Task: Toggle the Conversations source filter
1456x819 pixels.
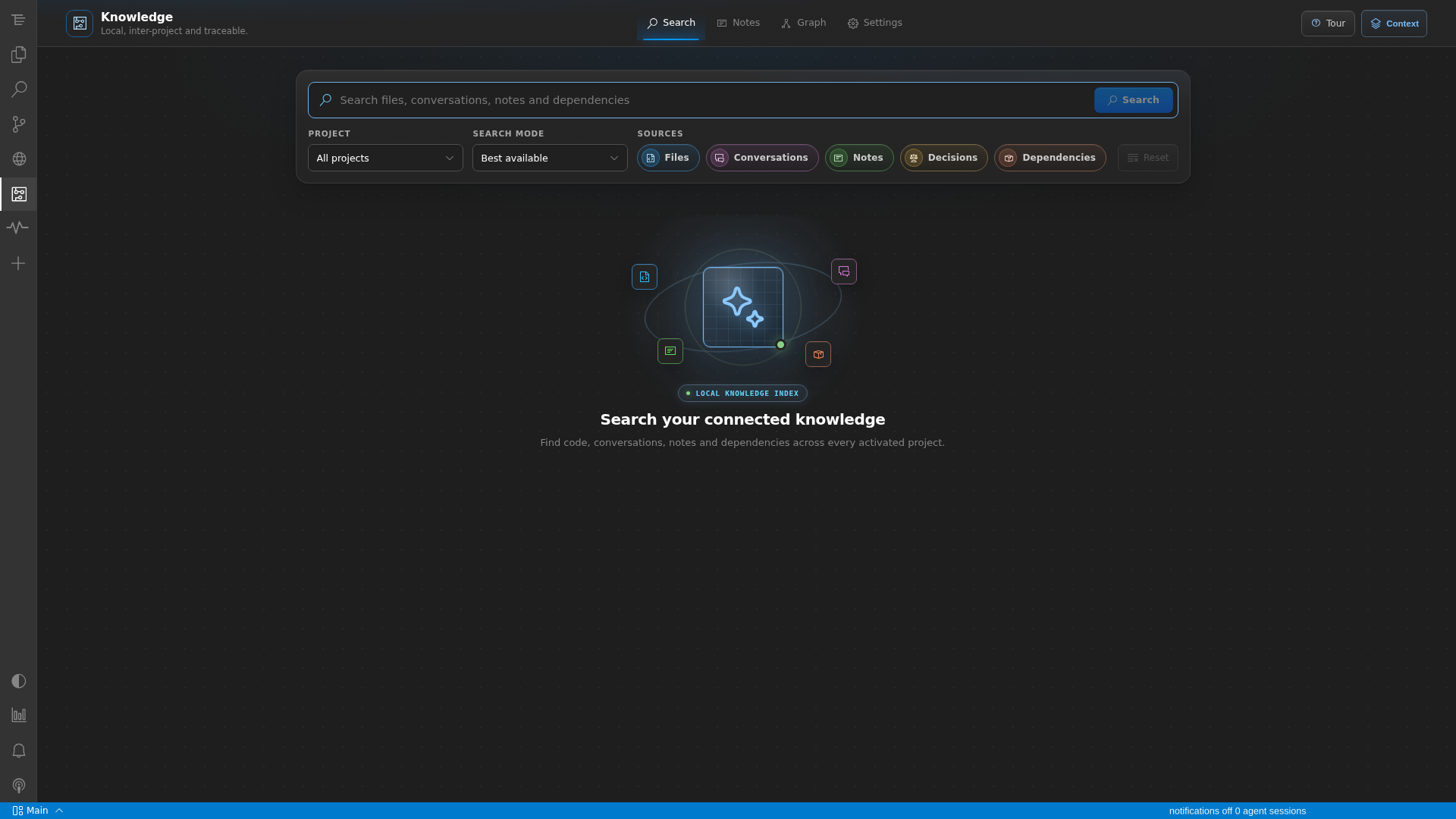Action: pyautogui.click(x=762, y=158)
